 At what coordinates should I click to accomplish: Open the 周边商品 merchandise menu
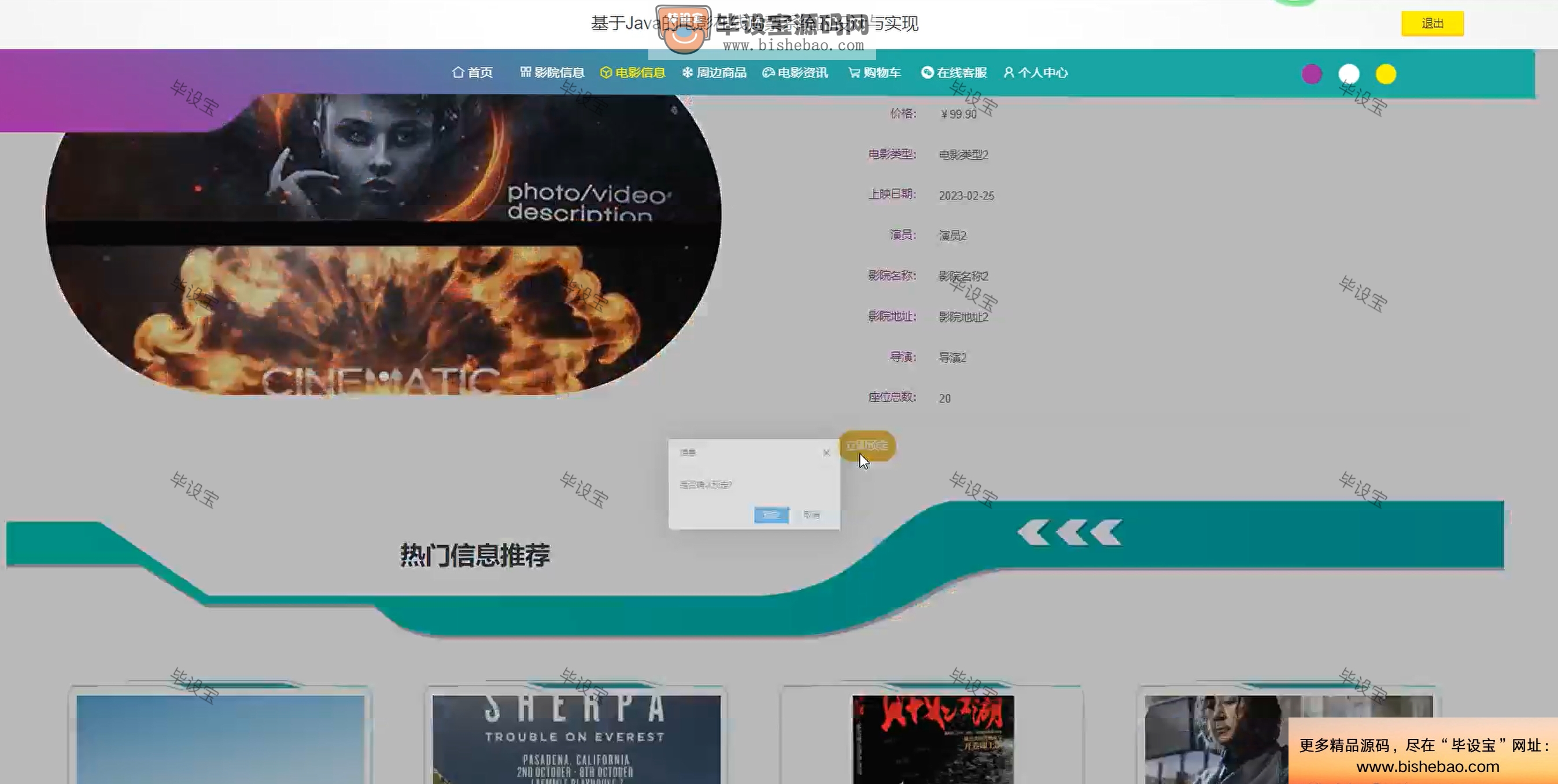pos(714,72)
